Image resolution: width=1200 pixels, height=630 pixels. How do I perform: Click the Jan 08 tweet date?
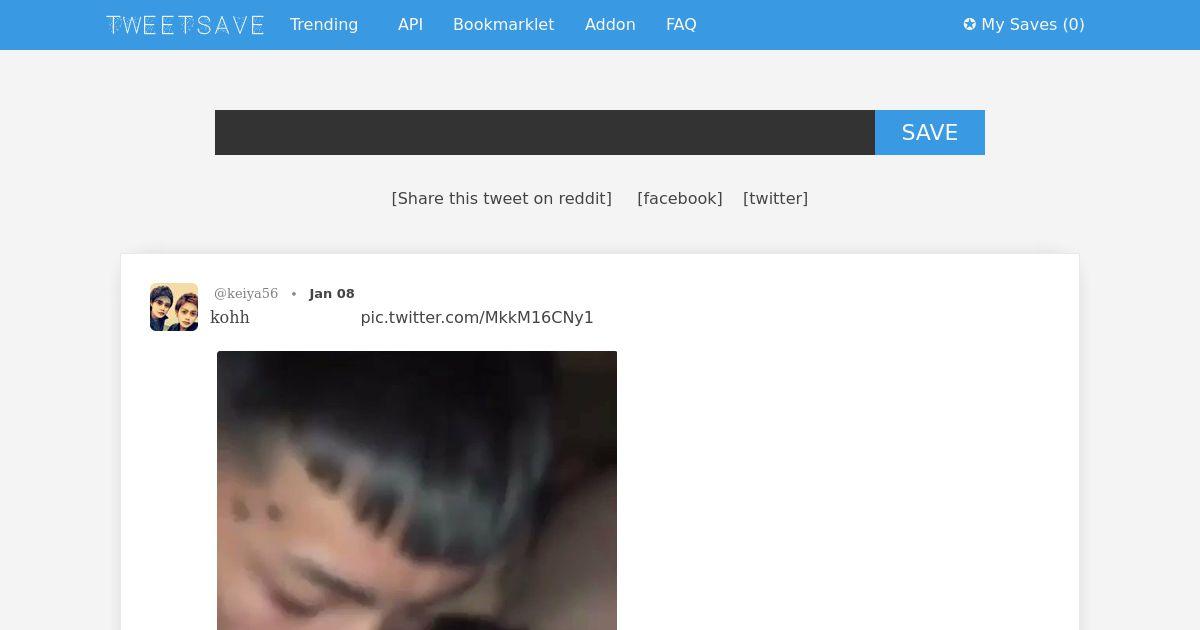pyautogui.click(x=332, y=293)
